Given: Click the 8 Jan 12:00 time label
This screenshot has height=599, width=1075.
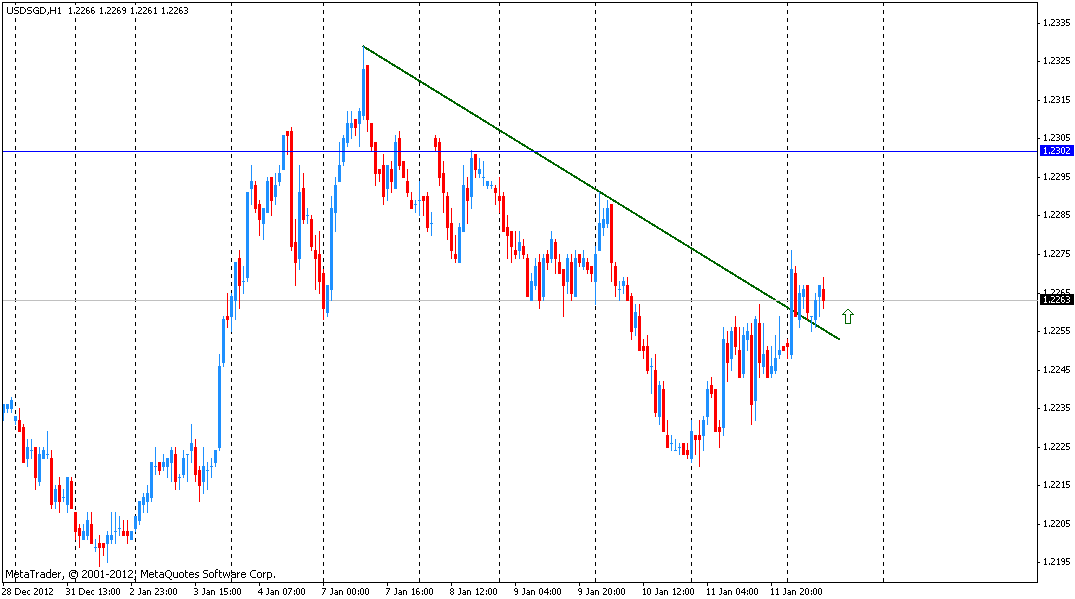Looking at the screenshot, I should pos(473,591).
